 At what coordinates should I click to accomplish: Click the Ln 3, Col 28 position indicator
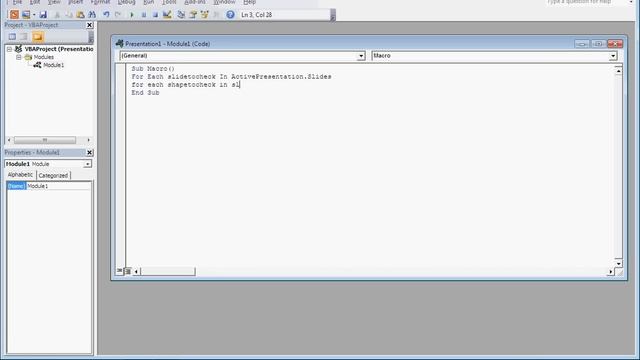pos(257,15)
